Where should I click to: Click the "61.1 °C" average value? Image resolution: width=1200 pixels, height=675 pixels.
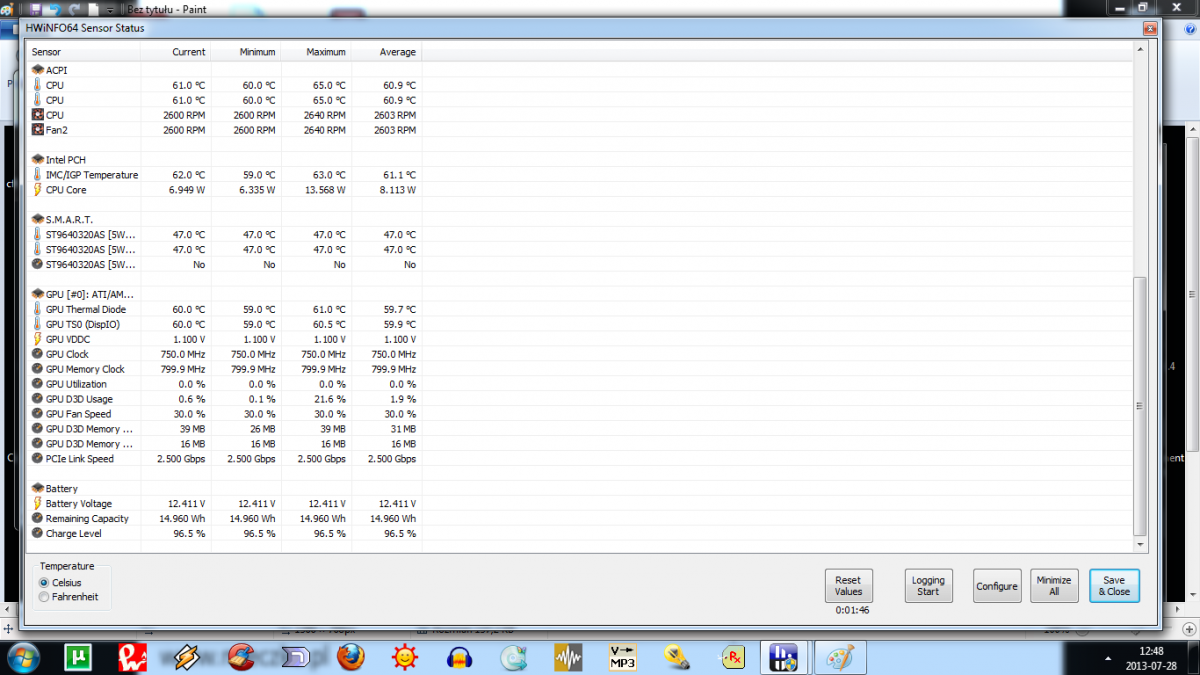[398, 175]
